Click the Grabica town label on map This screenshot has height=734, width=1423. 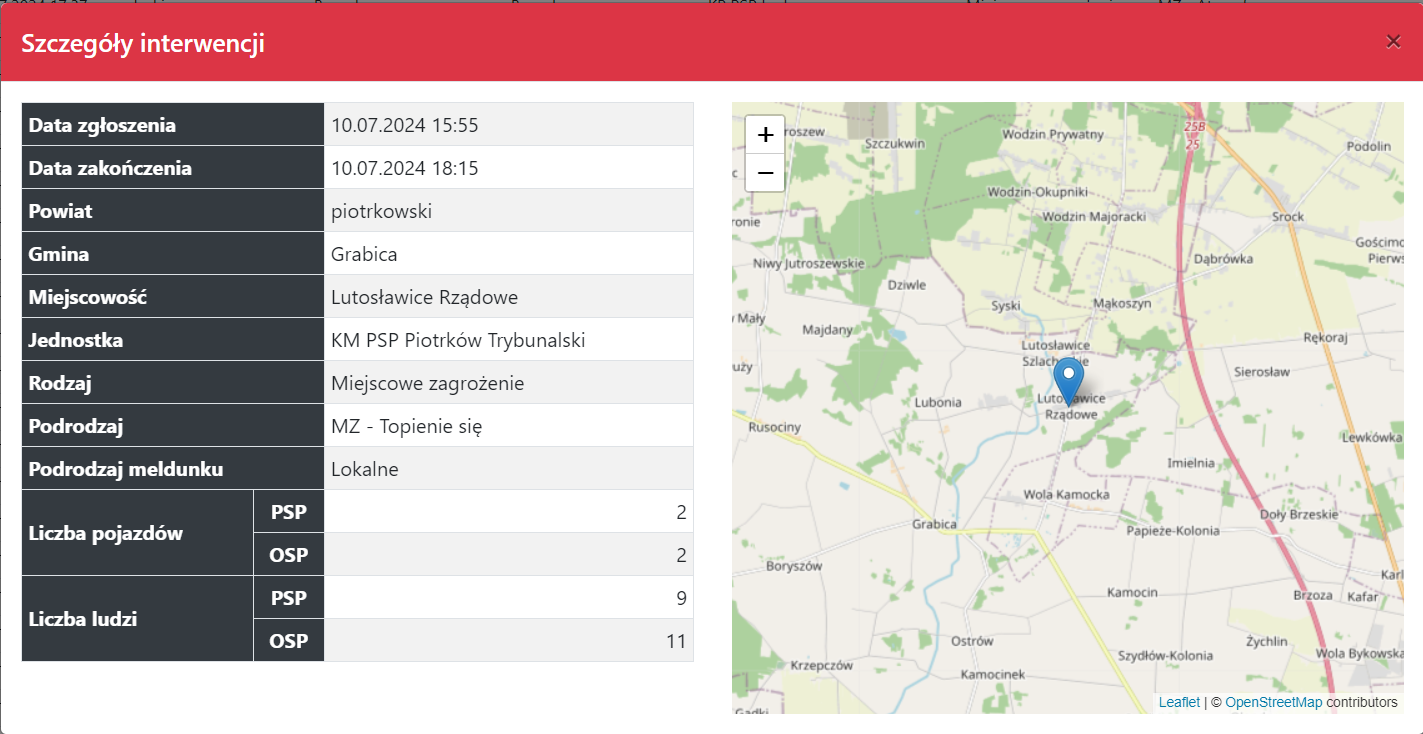click(934, 524)
